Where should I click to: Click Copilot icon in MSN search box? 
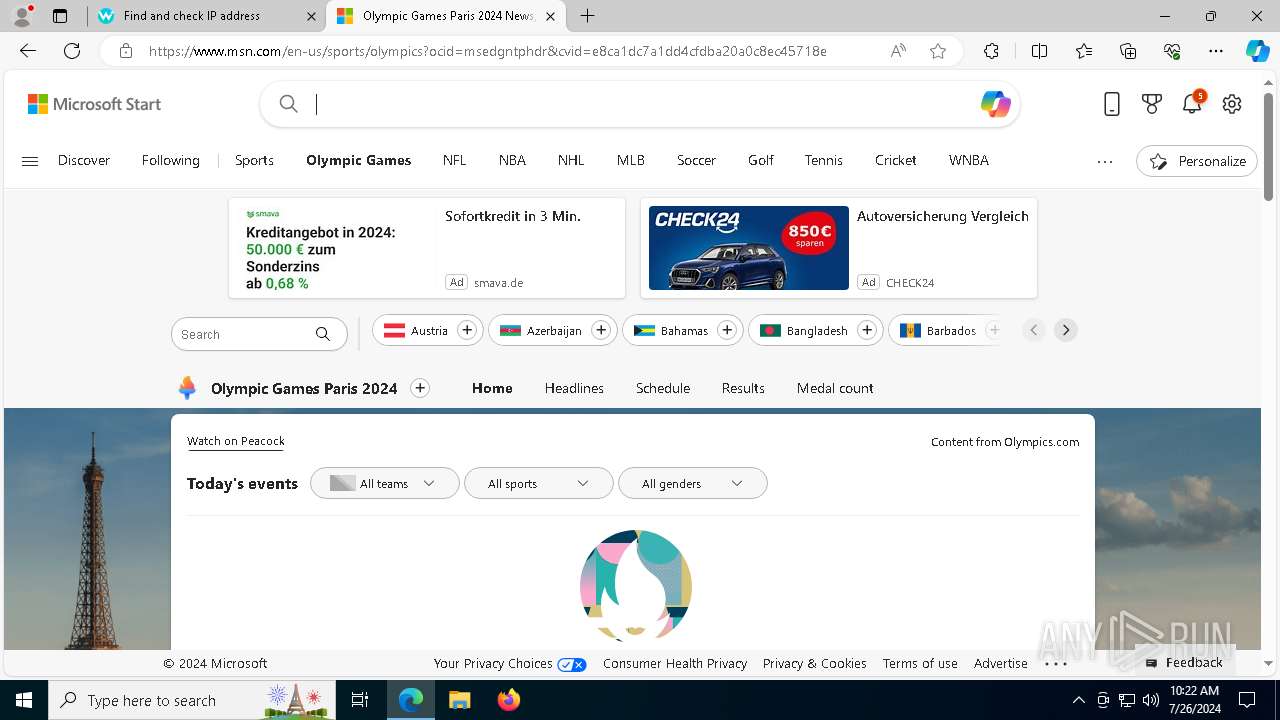[995, 104]
